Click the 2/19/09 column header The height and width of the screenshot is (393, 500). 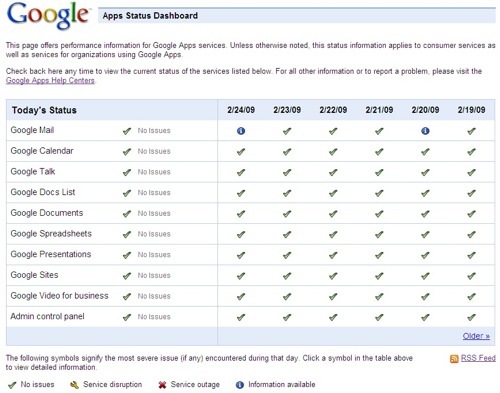471,110
